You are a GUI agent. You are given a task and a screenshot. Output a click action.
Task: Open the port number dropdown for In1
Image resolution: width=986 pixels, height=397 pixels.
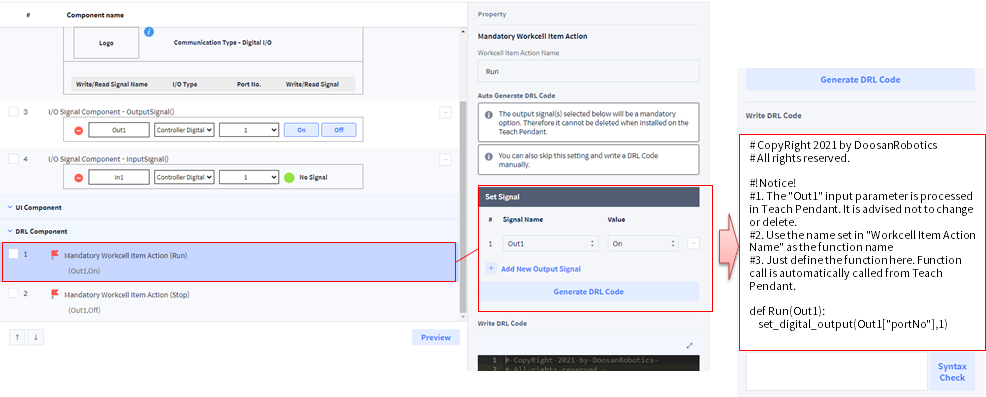[248, 178]
